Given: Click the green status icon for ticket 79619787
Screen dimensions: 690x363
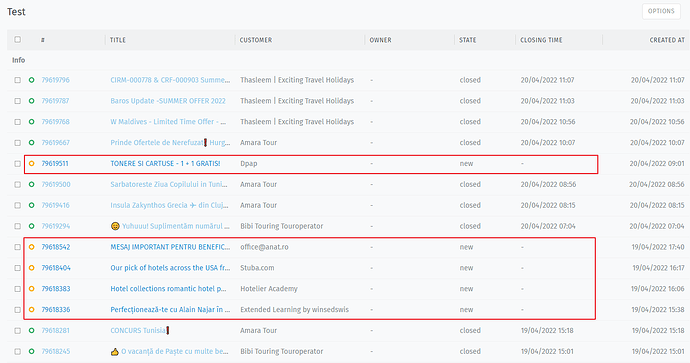Looking at the screenshot, I should click(32, 101).
